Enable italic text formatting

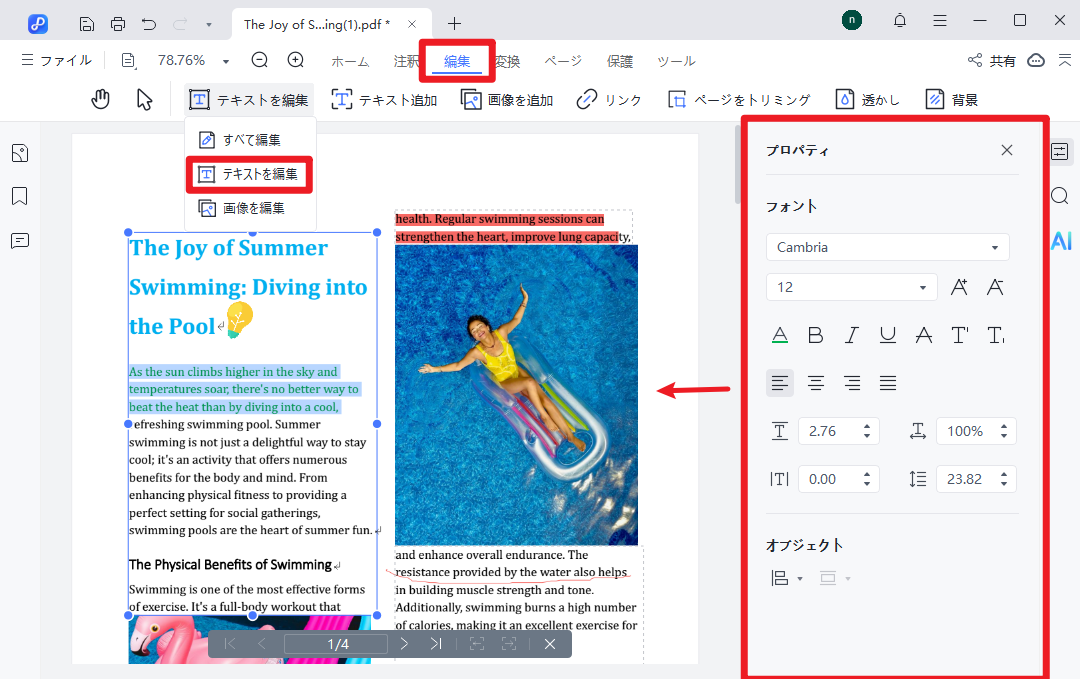(851, 335)
